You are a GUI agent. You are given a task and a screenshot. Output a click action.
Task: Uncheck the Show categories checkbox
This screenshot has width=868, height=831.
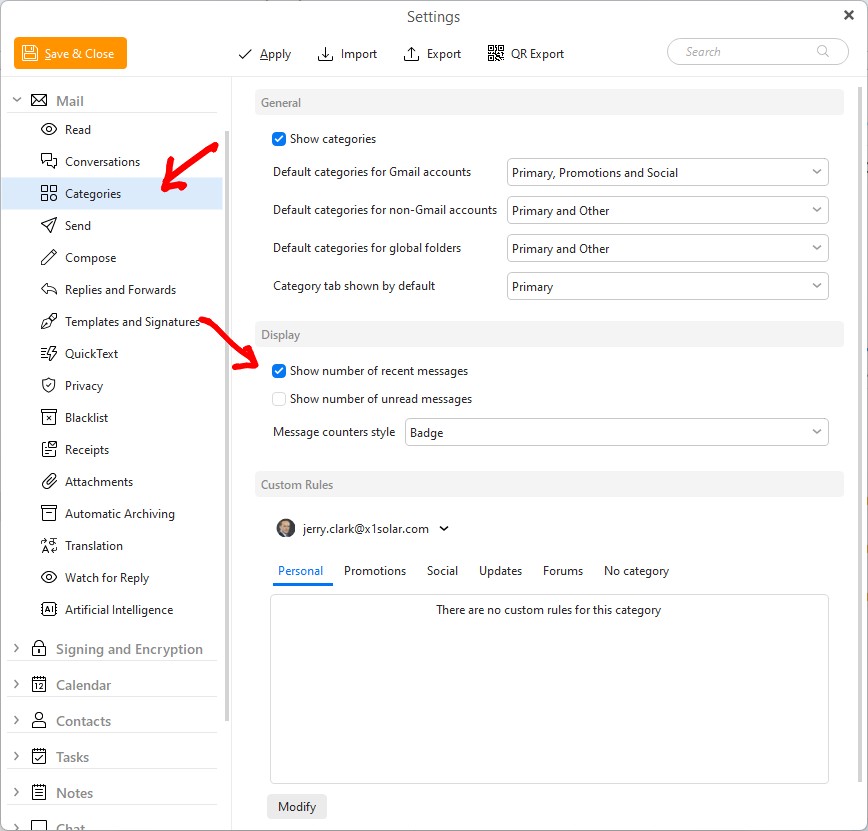coord(279,139)
